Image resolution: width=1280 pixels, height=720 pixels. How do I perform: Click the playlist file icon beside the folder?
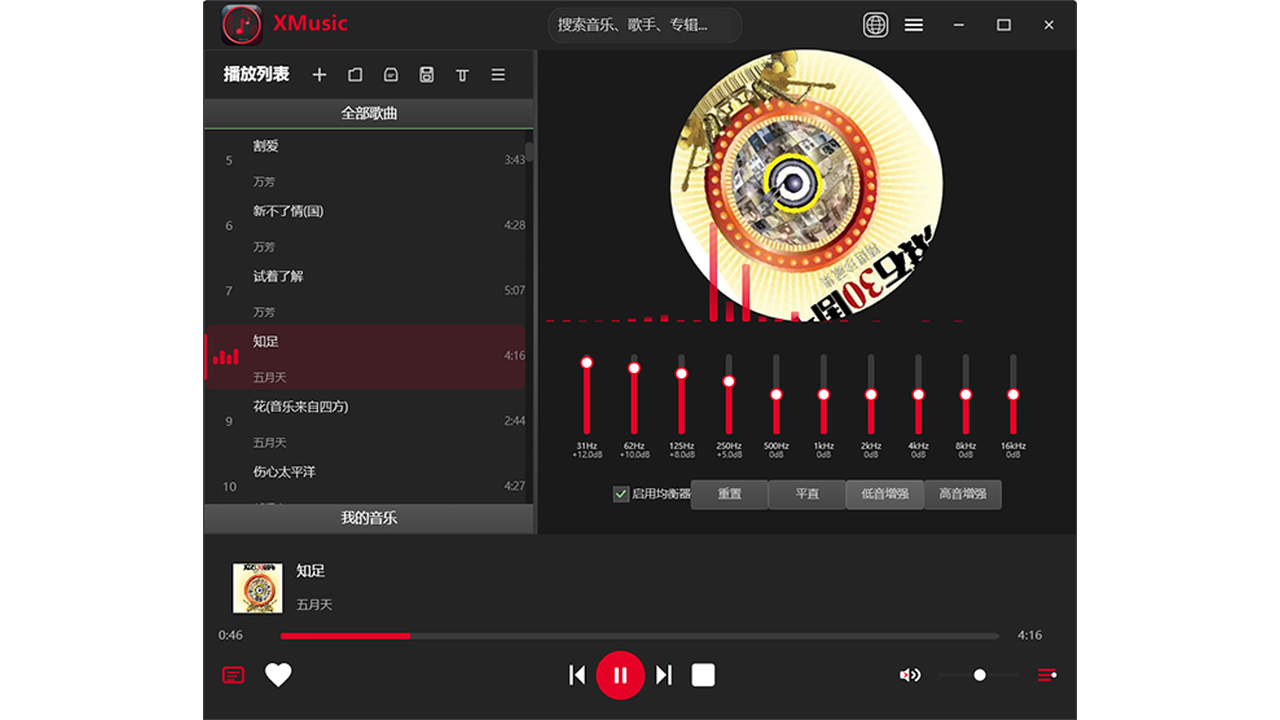391,75
